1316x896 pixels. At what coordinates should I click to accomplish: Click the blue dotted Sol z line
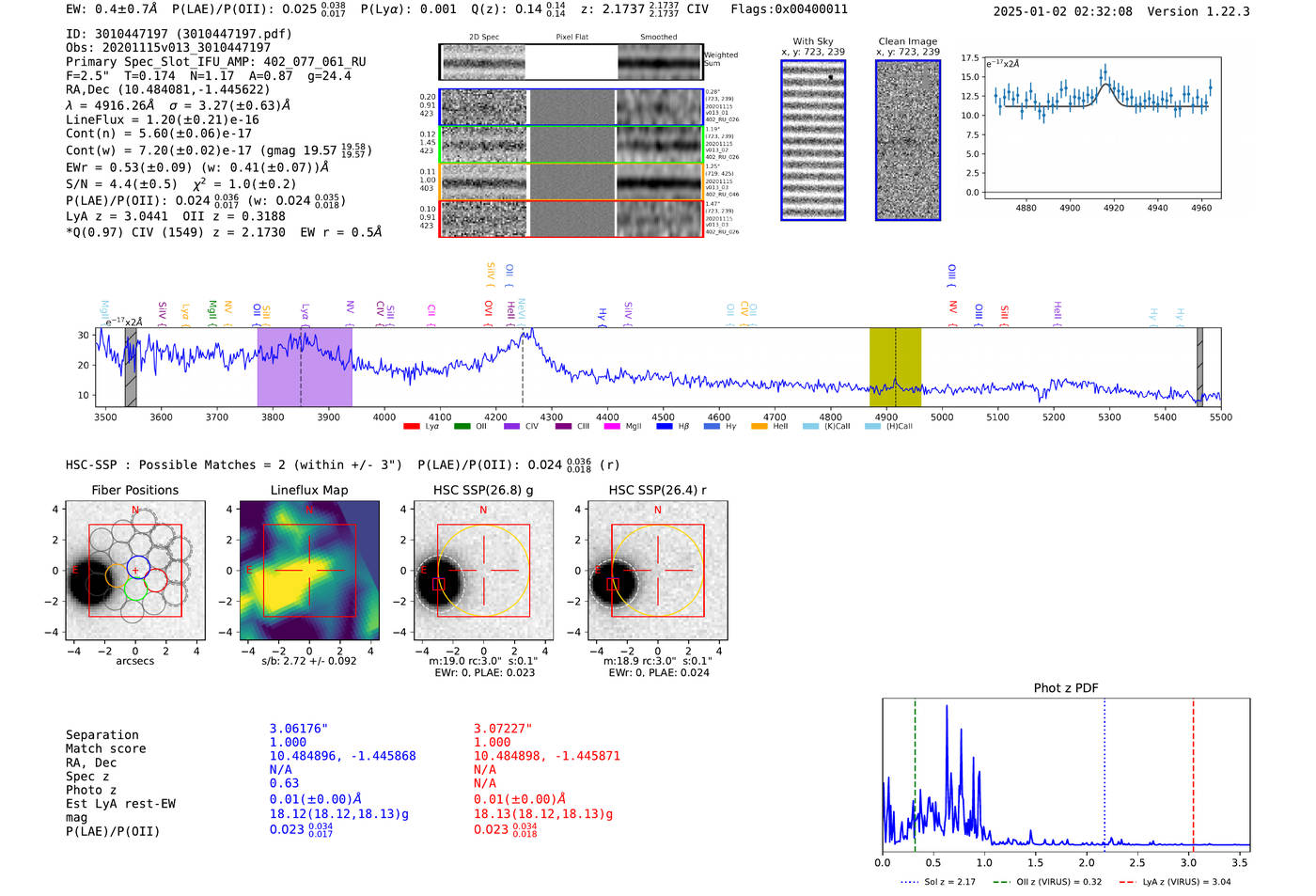[x=1104, y=773]
